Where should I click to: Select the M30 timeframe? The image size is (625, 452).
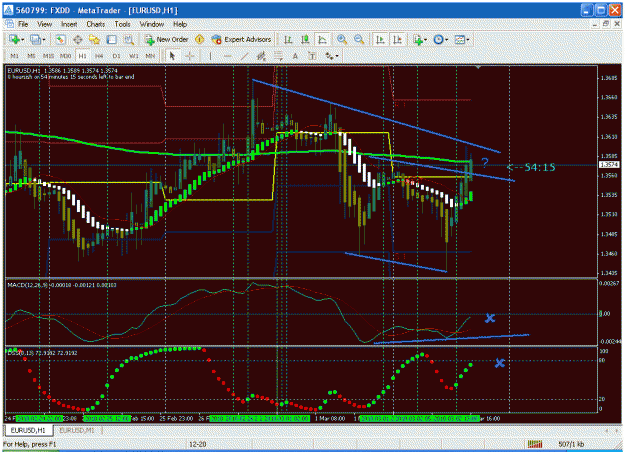point(65,56)
